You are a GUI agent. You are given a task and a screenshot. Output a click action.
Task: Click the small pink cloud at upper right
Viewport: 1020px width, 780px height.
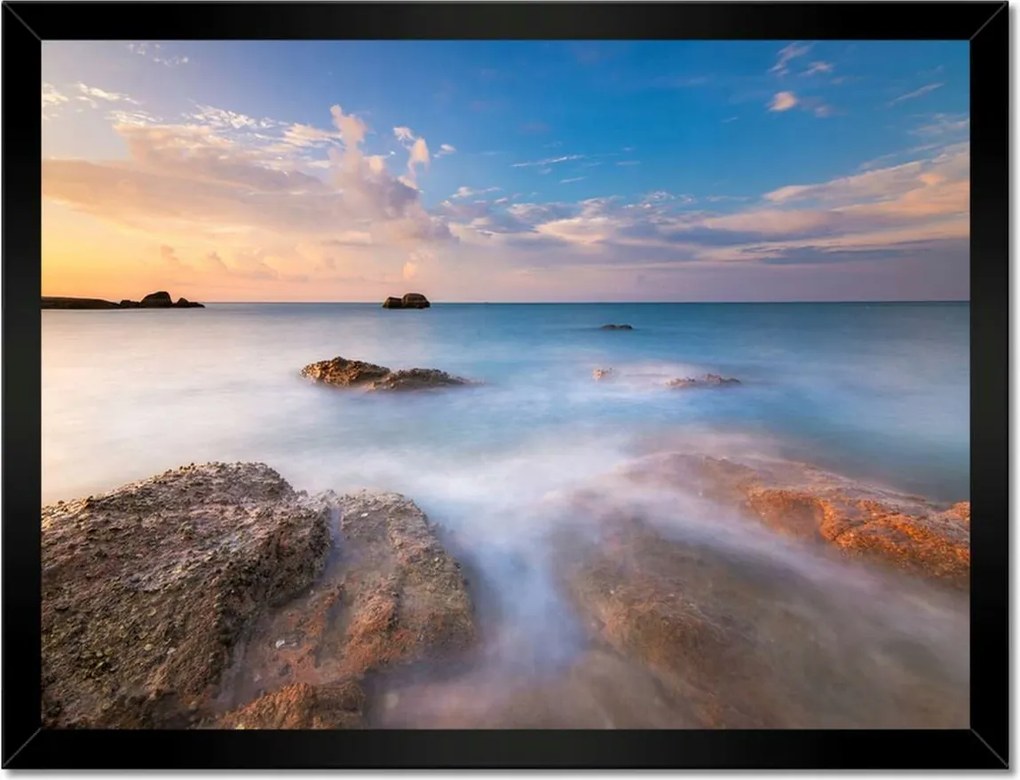point(783,101)
